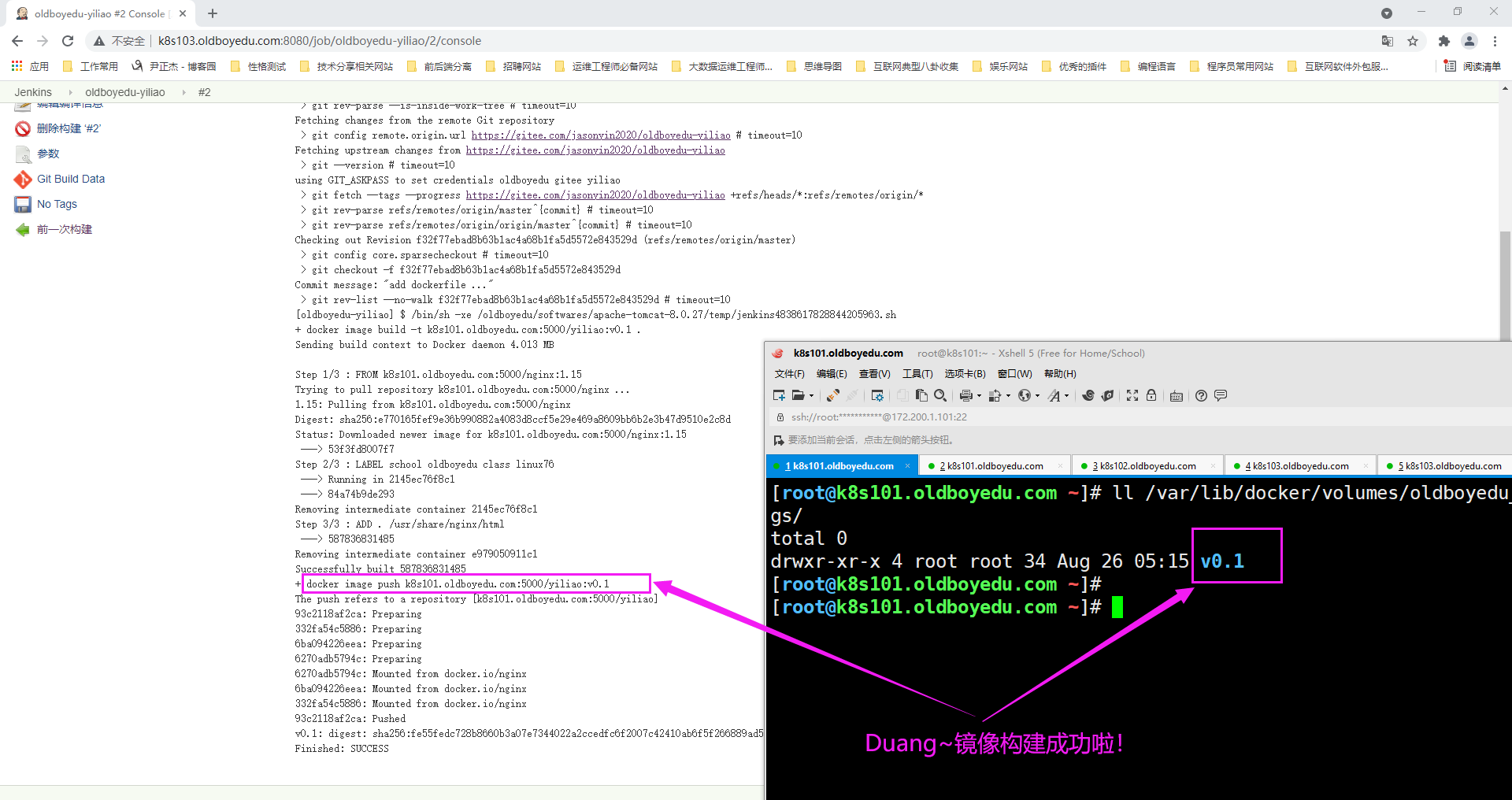This screenshot has height=800, width=1512.
Task: Open the 前一次构建 link
Action: coord(65,230)
